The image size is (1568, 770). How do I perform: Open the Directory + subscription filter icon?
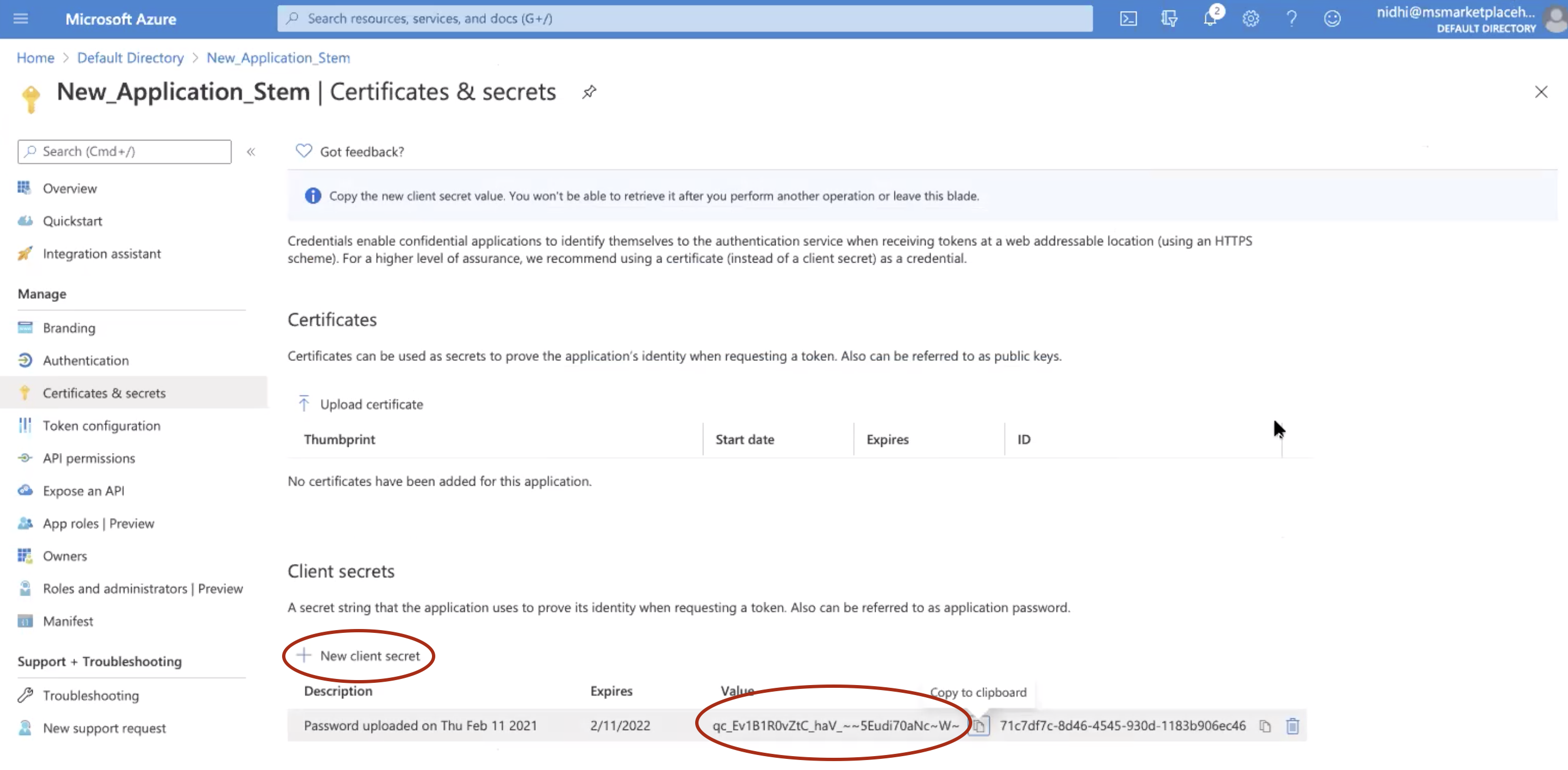pyautogui.click(x=1169, y=18)
